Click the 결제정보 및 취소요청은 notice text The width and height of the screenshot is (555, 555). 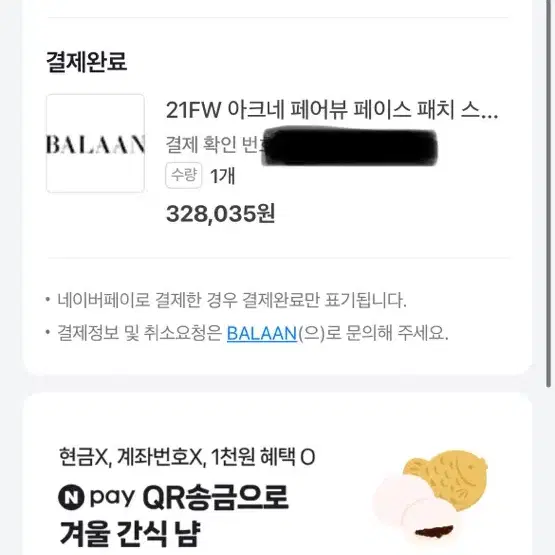(x=140, y=333)
